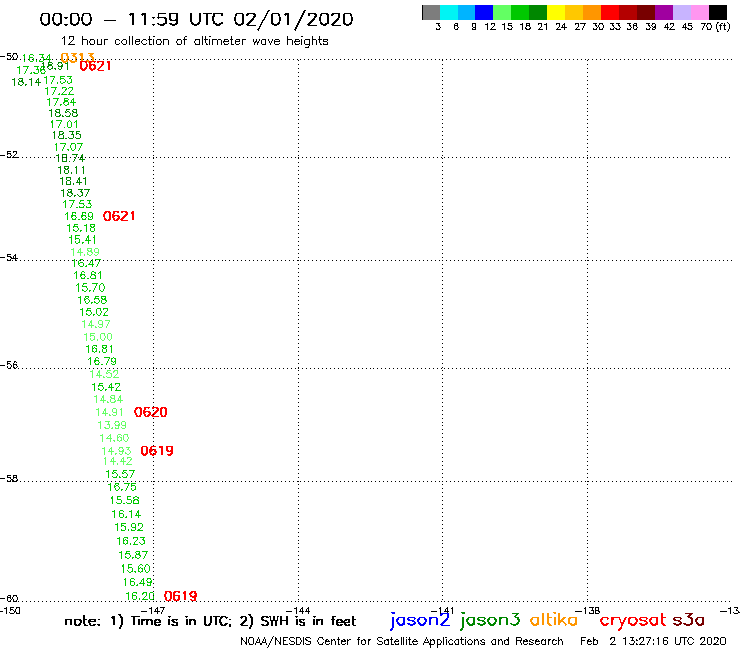Click the black swatch at the scale end
The width and height of the screenshot is (740, 650).
point(718,12)
